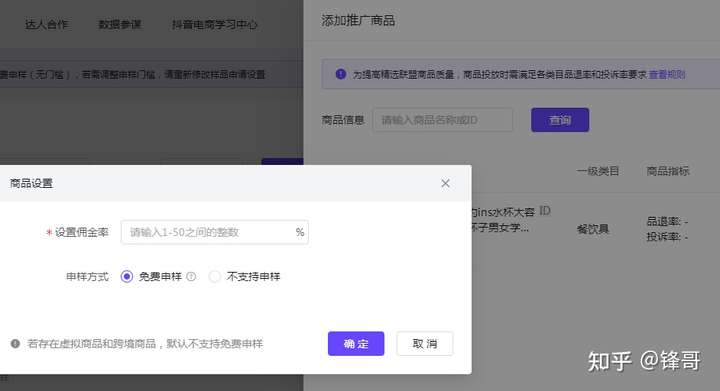Screen dimensions: 720x391
Task: Cancel with the 取消 button
Action: pos(425,343)
